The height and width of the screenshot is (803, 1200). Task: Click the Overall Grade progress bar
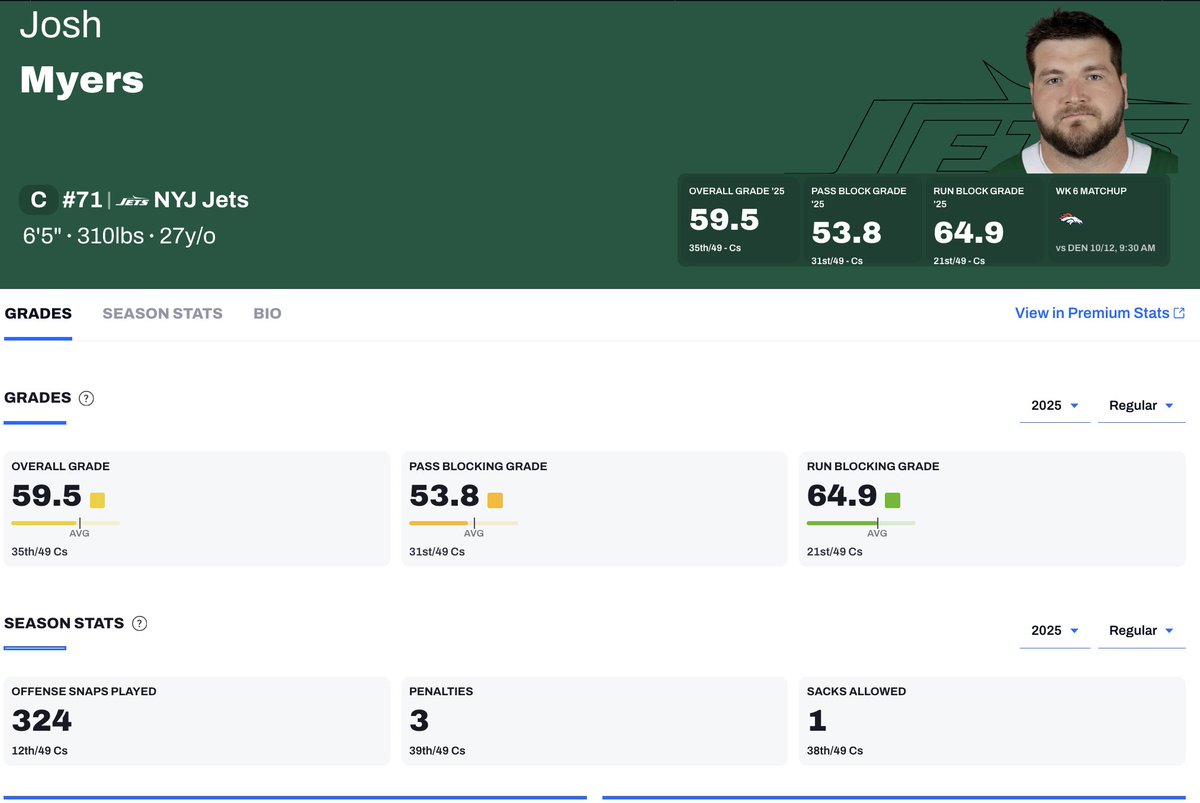click(x=66, y=522)
